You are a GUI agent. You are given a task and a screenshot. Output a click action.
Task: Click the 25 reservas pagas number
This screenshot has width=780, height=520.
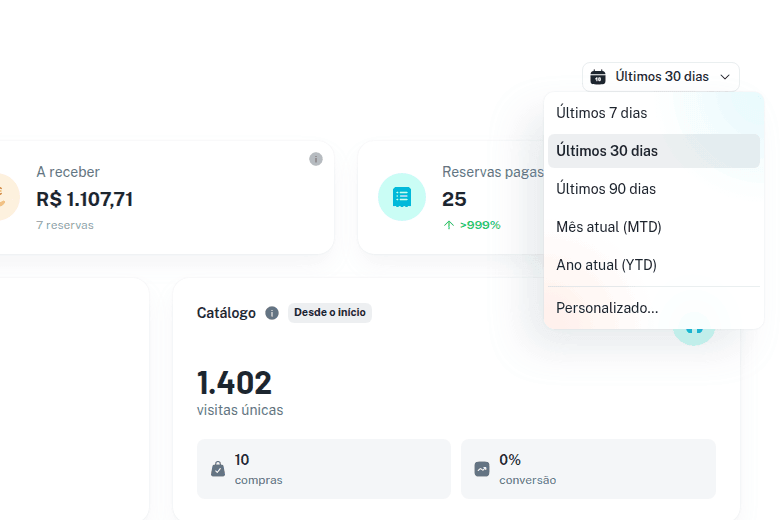click(454, 200)
